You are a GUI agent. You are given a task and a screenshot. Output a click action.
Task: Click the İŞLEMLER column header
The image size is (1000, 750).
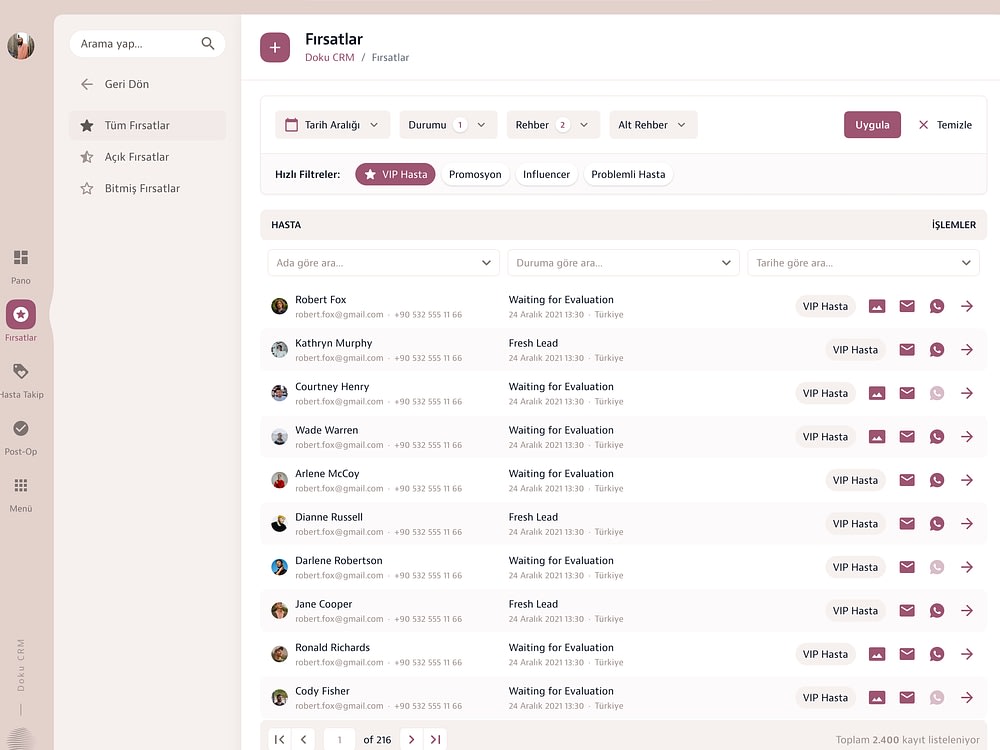[953, 224]
